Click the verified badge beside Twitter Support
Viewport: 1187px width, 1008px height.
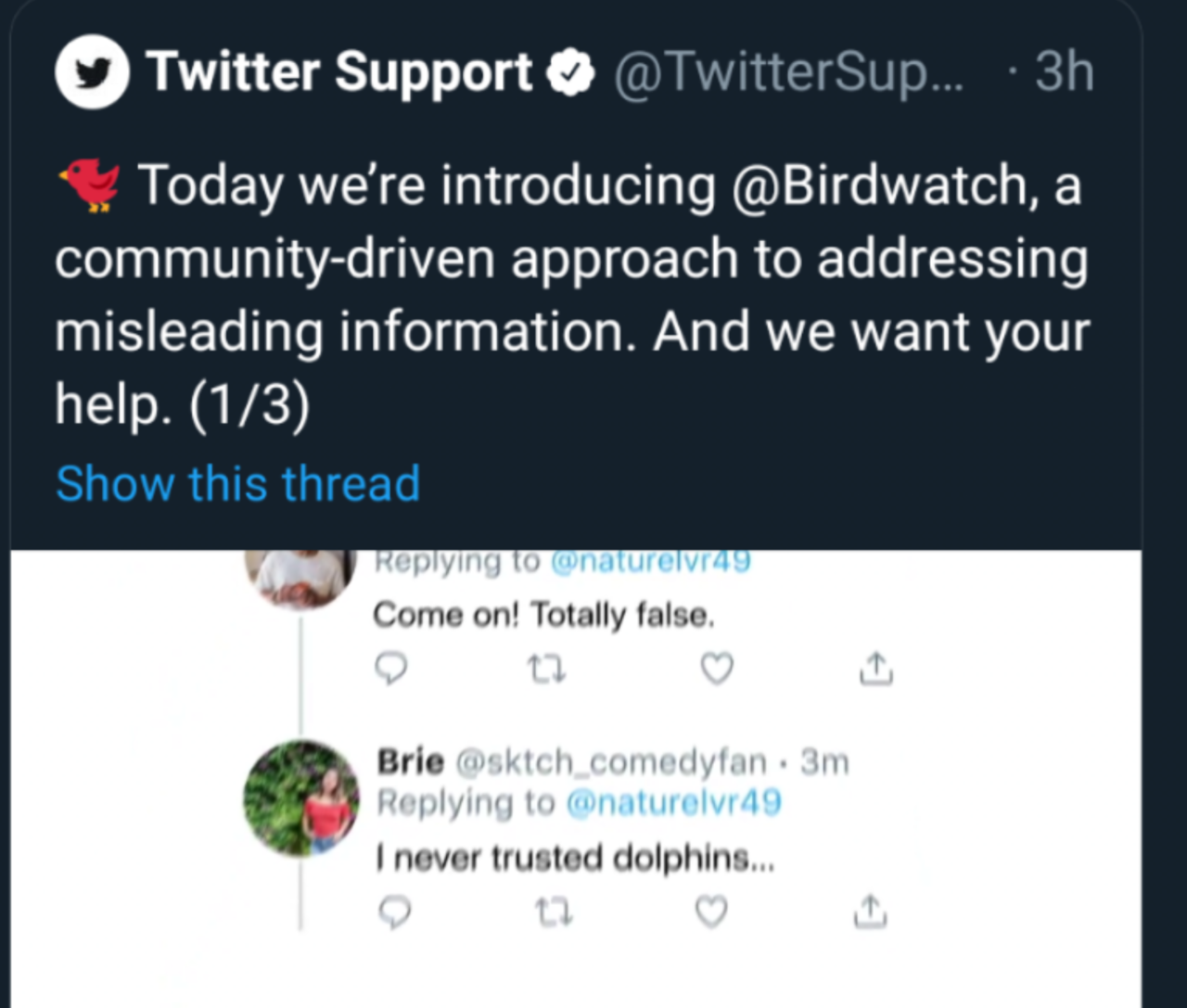coord(570,73)
